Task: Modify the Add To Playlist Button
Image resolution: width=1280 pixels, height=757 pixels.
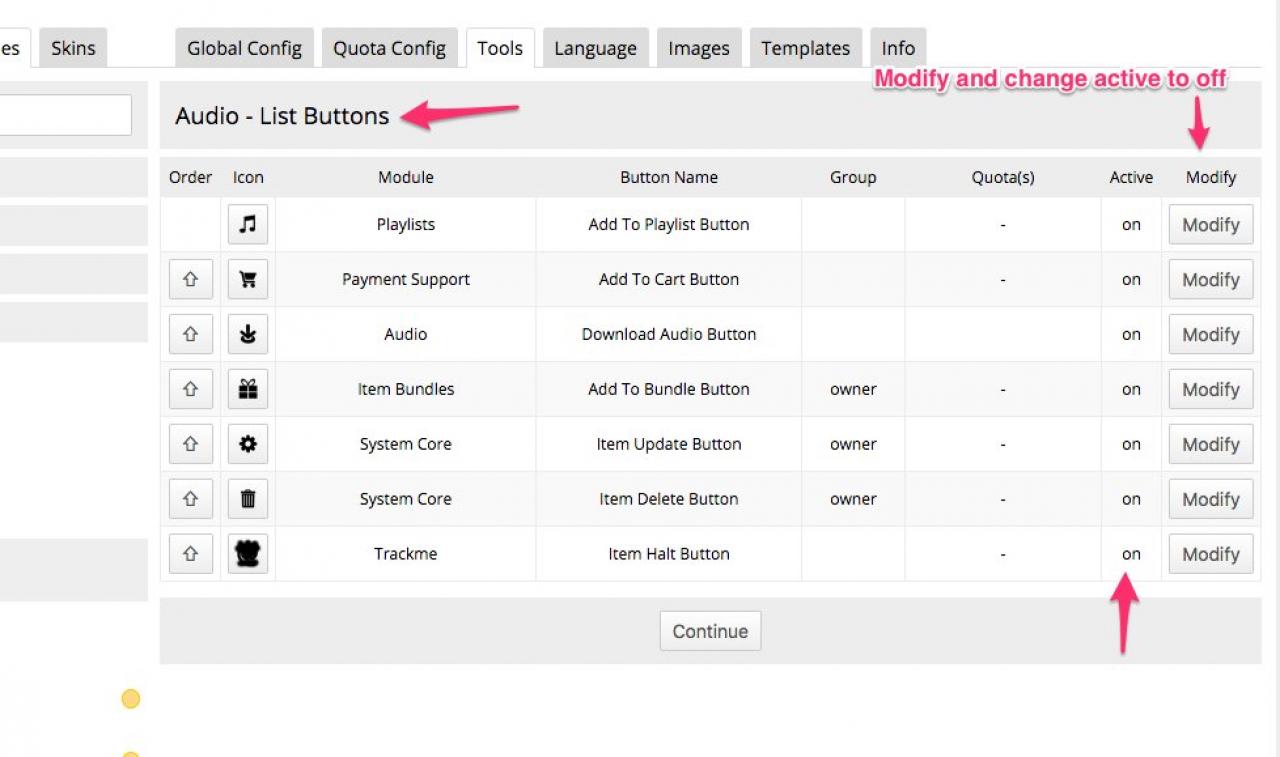Action: [1210, 225]
